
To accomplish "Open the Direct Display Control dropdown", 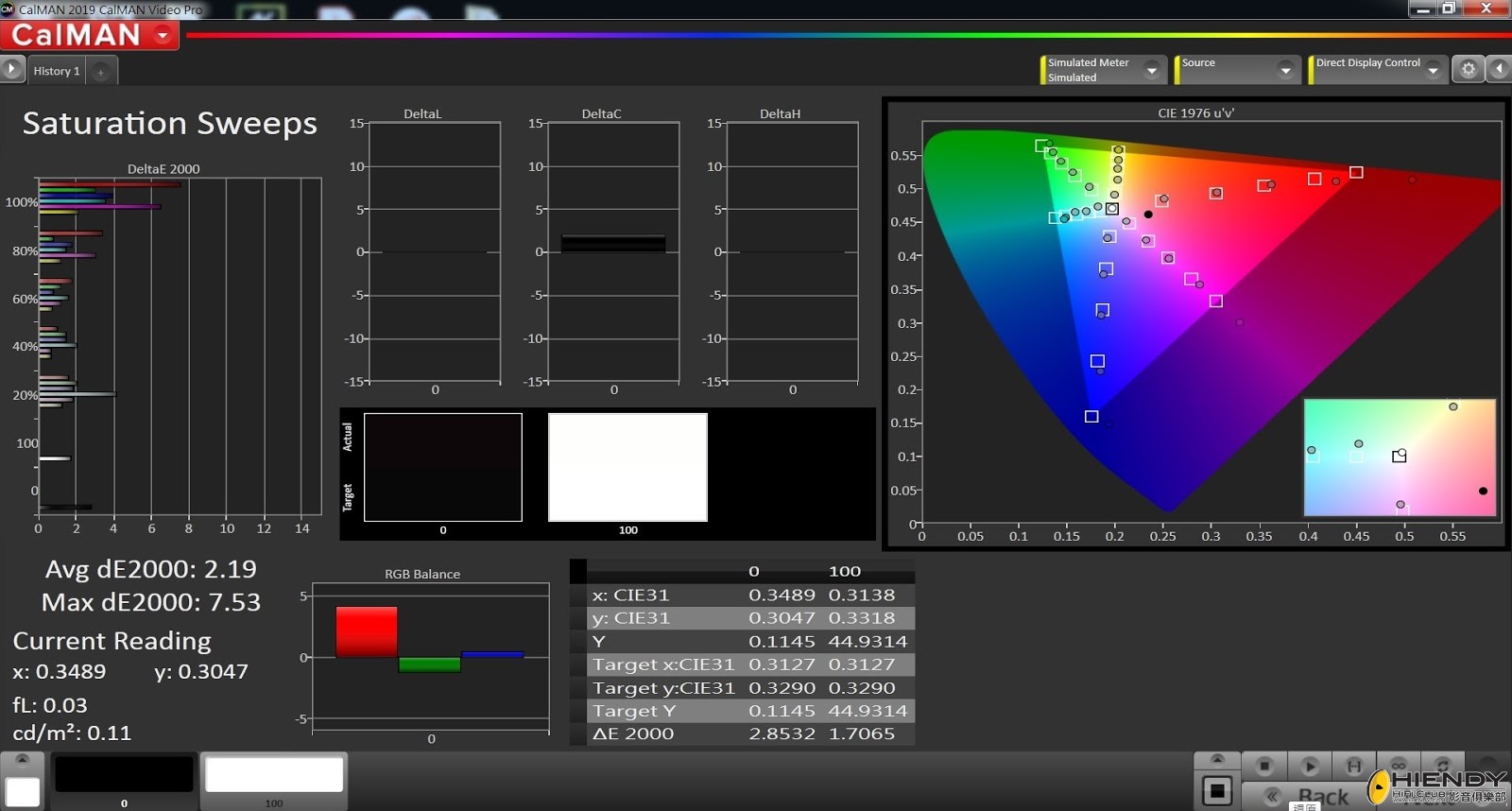I will [x=1433, y=70].
